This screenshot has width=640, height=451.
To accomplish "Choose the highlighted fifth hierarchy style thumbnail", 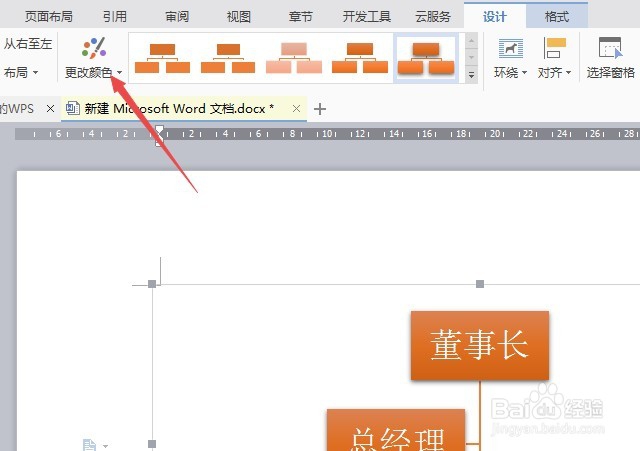I will tap(426, 58).
